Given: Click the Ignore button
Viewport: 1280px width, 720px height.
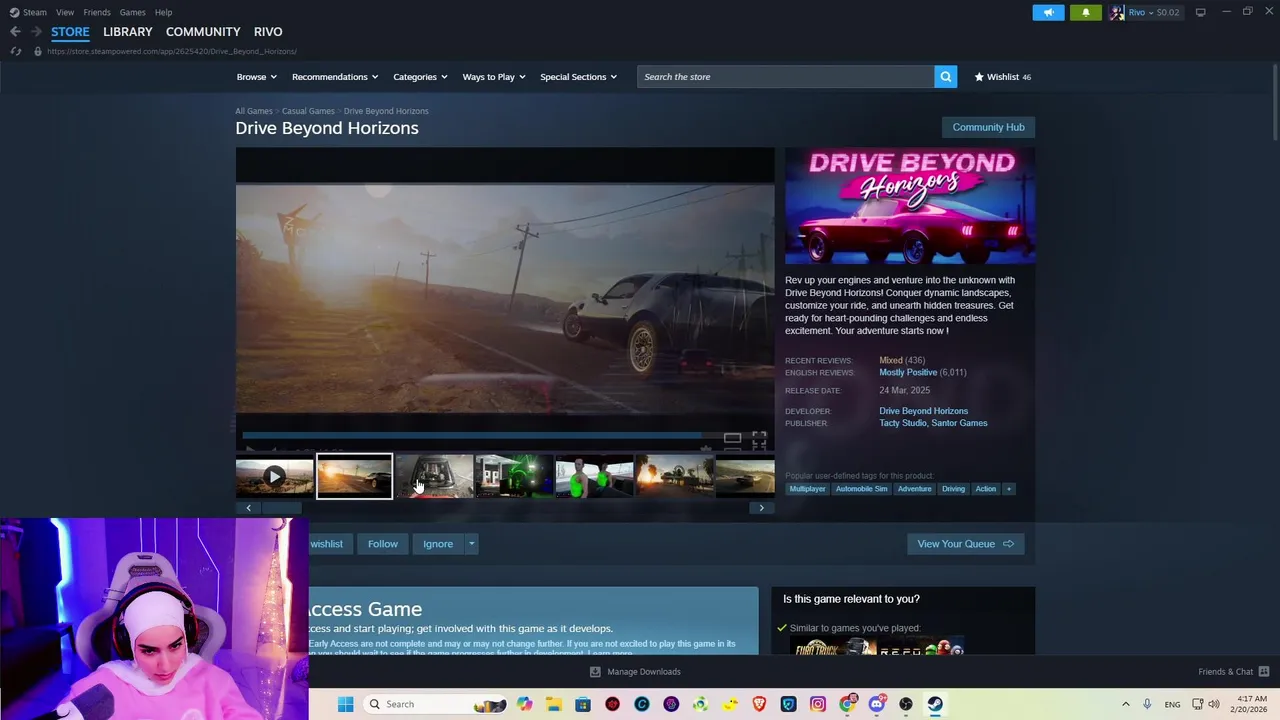Looking at the screenshot, I should click(438, 544).
